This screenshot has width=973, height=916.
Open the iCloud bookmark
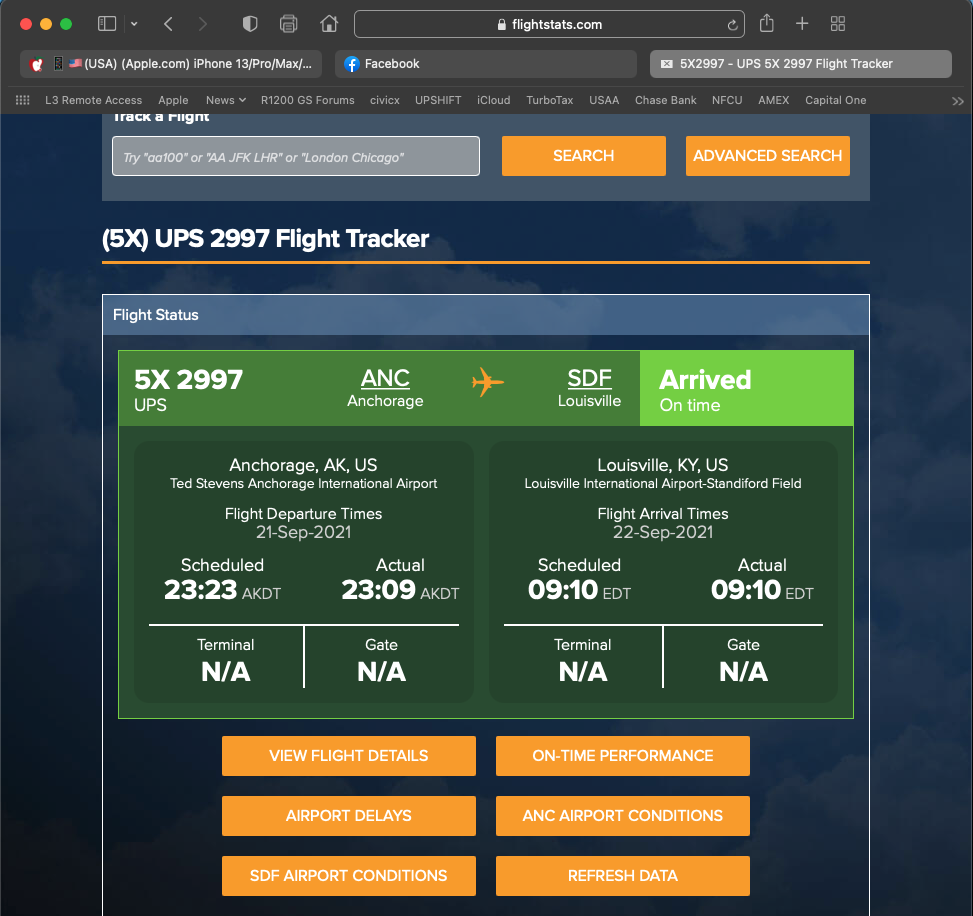tap(494, 100)
